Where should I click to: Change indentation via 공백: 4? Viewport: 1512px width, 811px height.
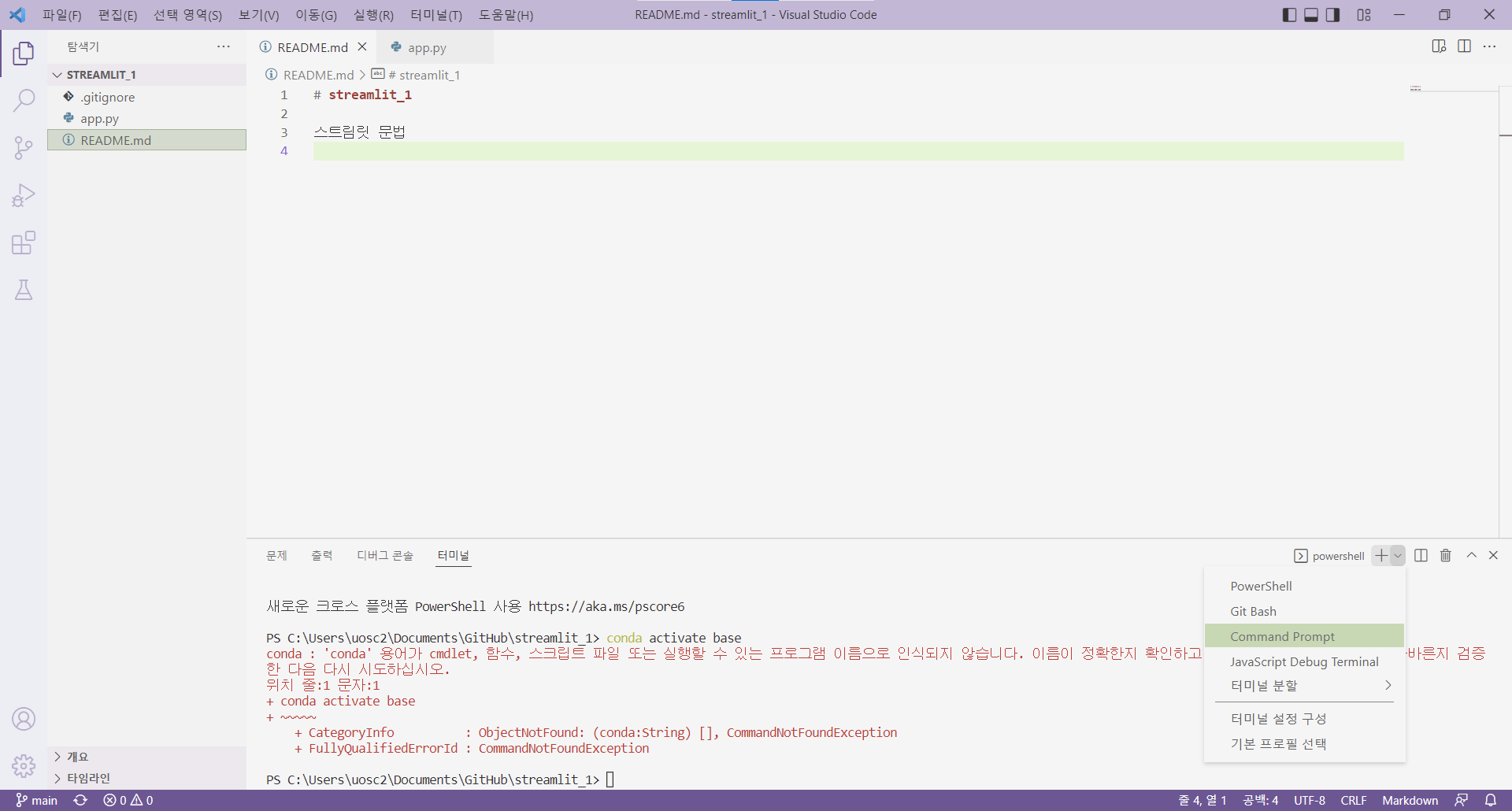pos(1261,800)
